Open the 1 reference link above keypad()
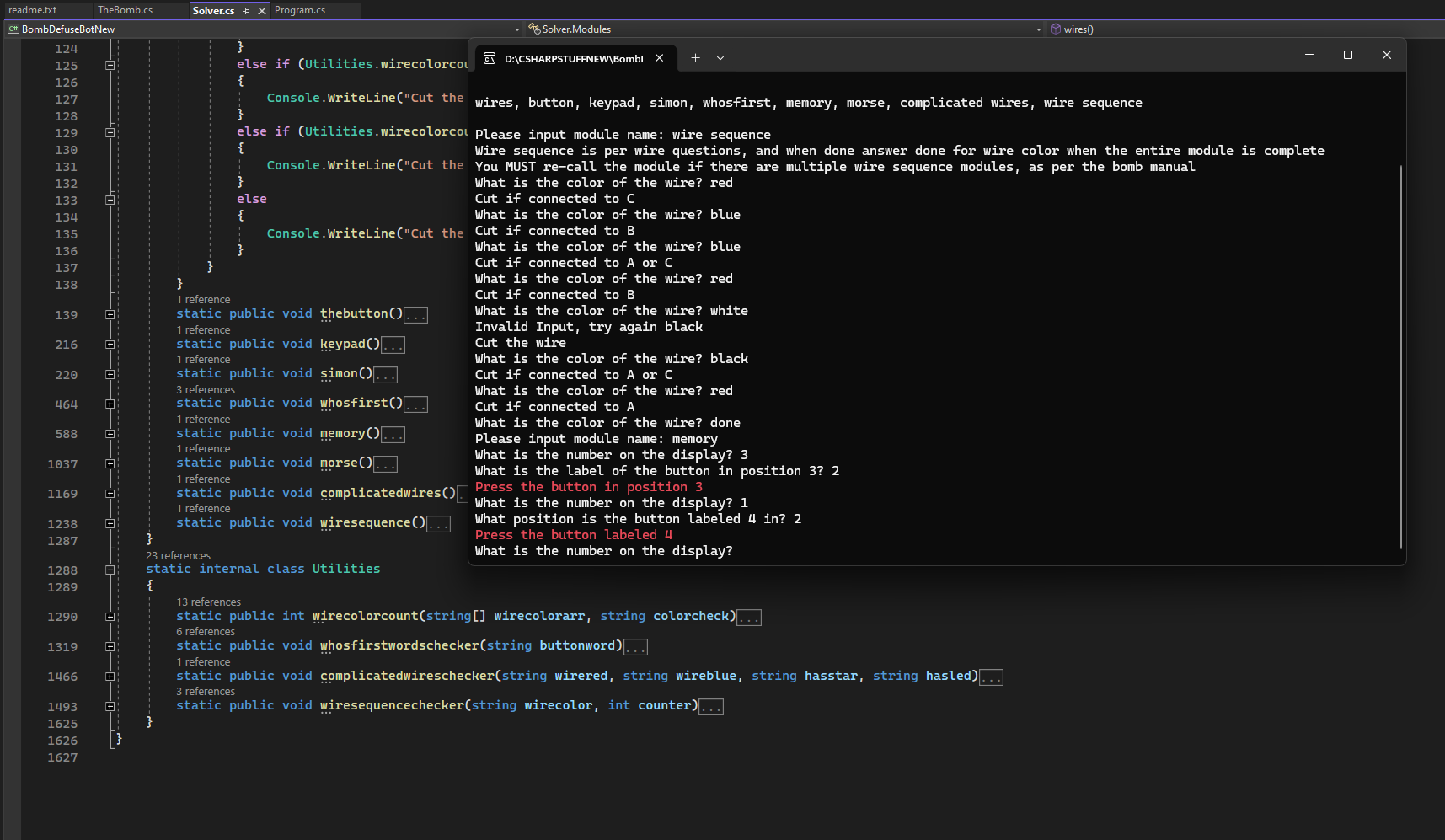 tap(203, 329)
